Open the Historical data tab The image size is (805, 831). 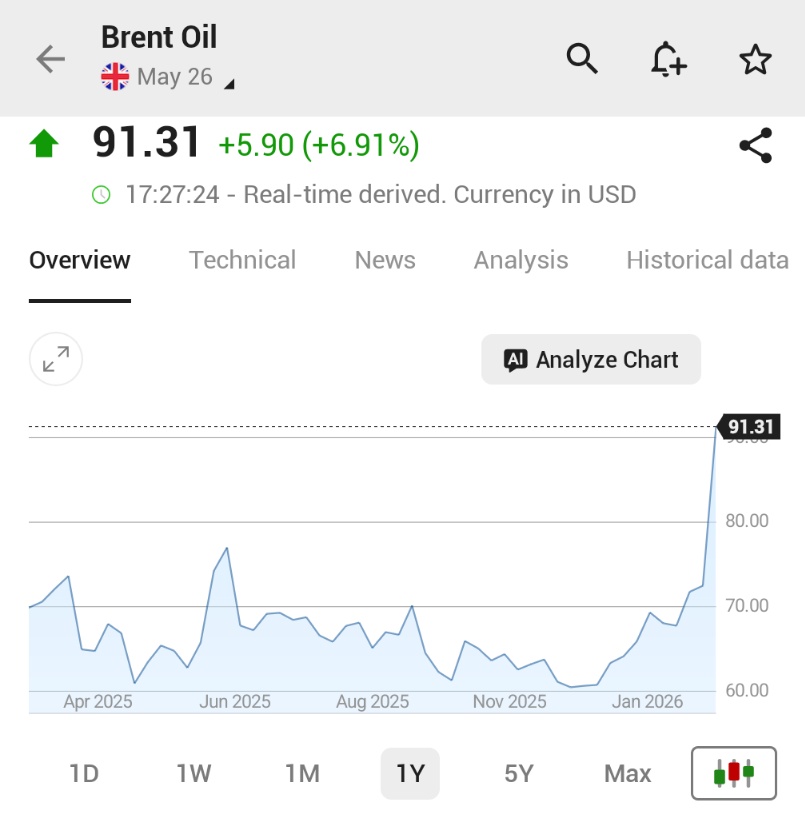pos(706,261)
